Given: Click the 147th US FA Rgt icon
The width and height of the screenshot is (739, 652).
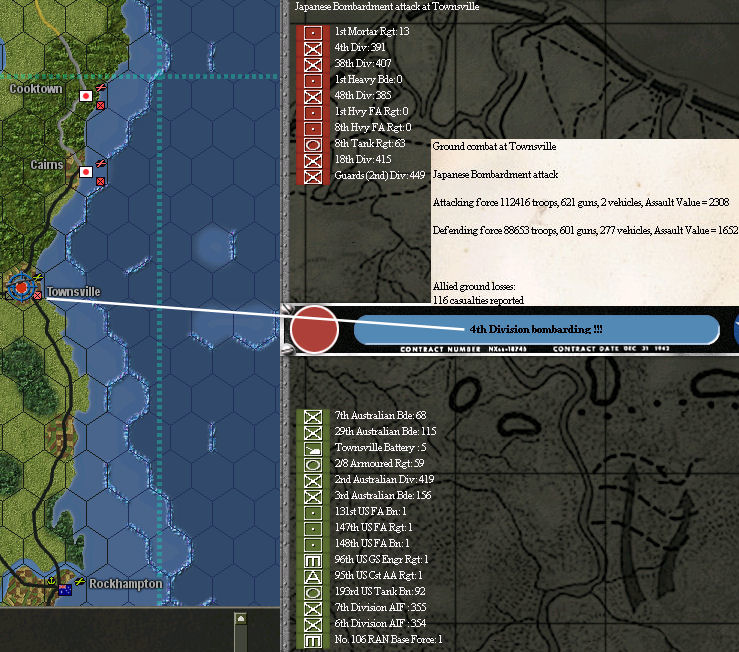Looking at the screenshot, I should pyautogui.click(x=313, y=529).
